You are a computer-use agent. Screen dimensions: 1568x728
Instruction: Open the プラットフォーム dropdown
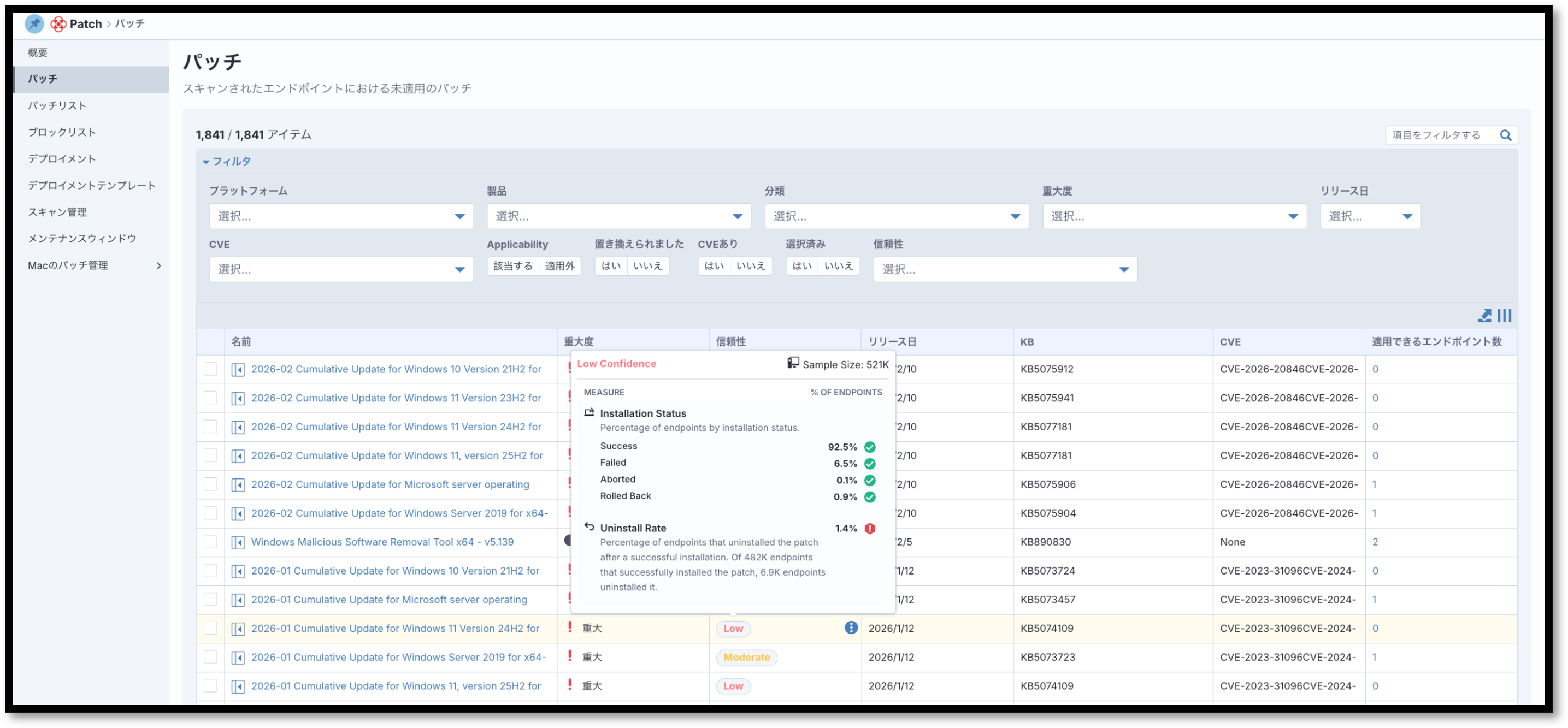pos(341,216)
